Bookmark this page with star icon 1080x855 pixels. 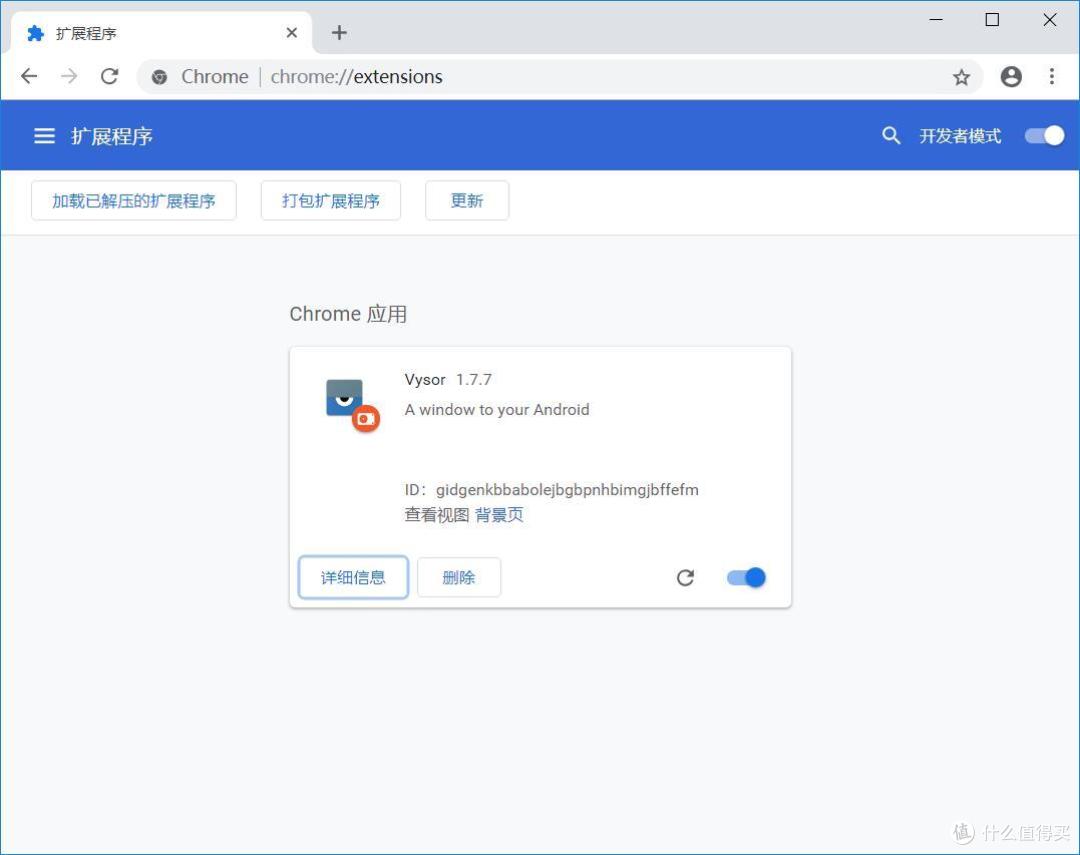click(x=962, y=76)
